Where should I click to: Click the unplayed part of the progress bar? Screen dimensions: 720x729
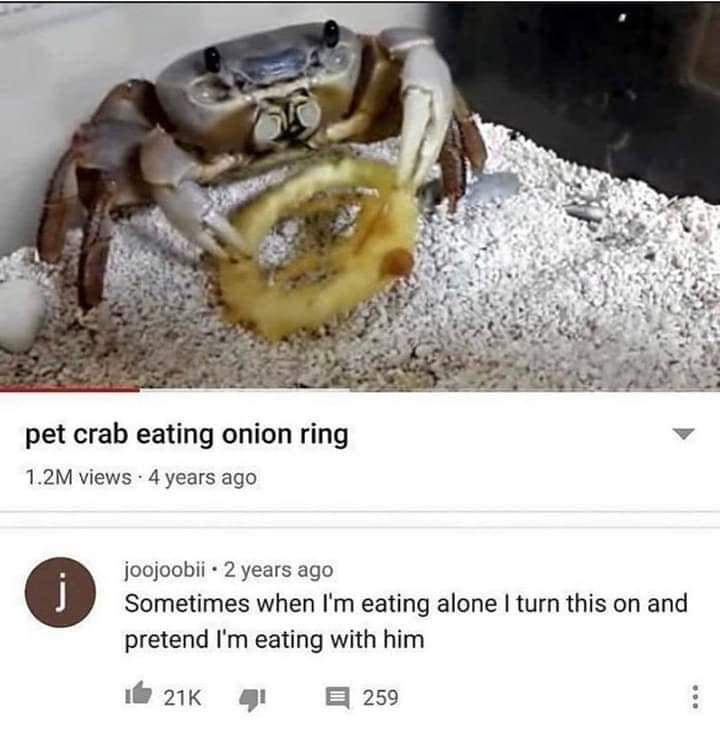point(429,390)
